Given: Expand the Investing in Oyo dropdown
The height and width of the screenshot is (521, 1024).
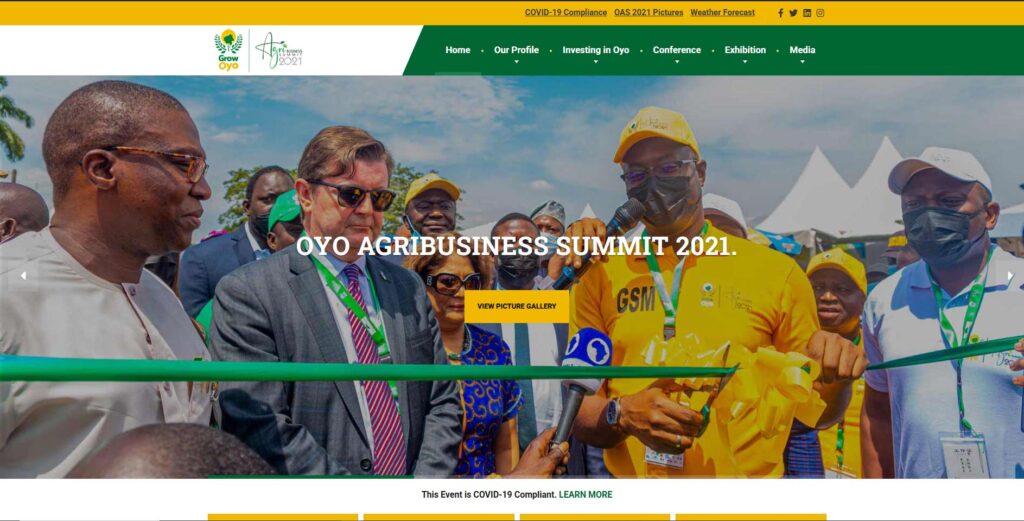Looking at the screenshot, I should pos(596,50).
